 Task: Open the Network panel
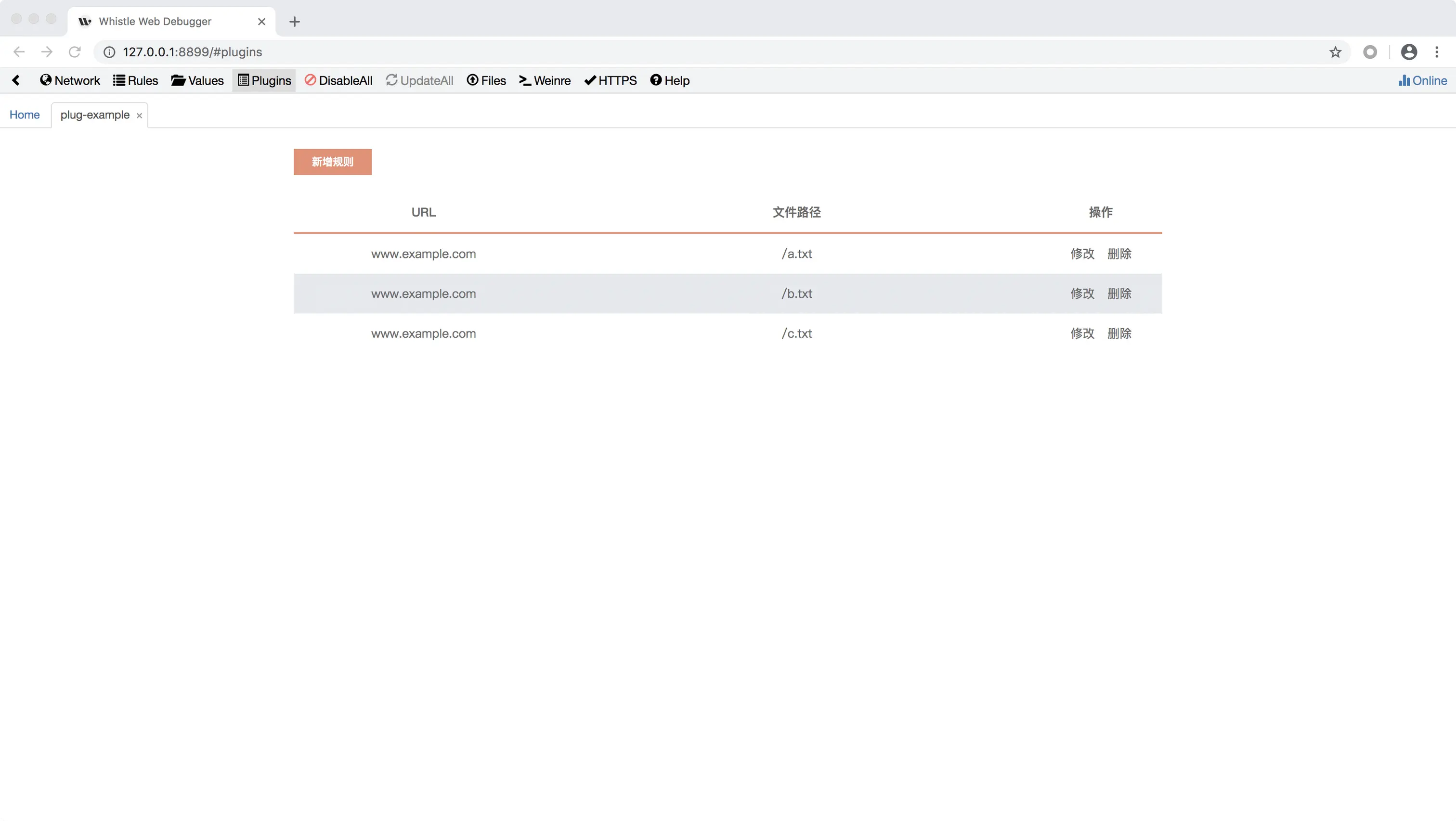[70, 80]
